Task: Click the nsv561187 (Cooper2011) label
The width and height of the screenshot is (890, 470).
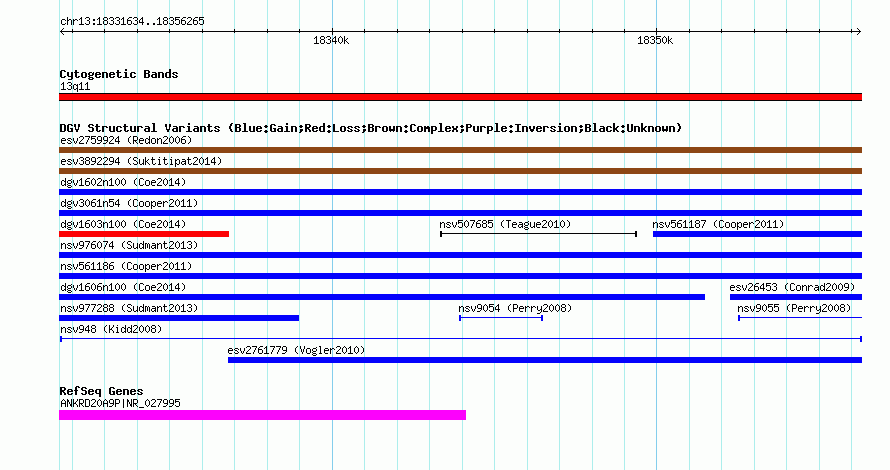Action: click(718, 224)
